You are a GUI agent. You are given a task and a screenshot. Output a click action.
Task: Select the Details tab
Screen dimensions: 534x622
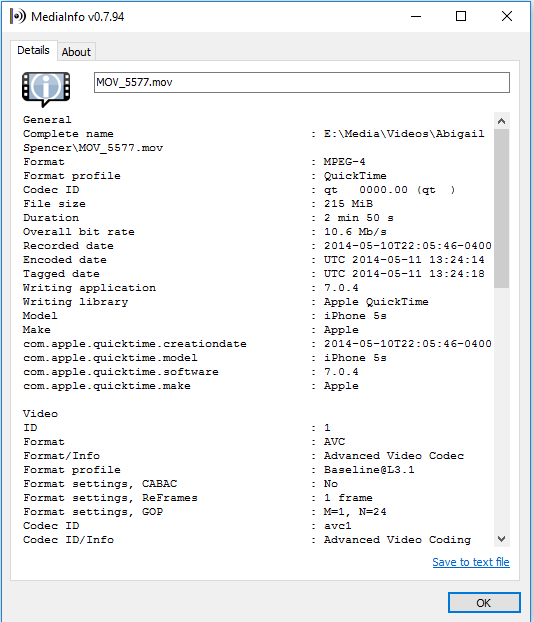coord(33,50)
